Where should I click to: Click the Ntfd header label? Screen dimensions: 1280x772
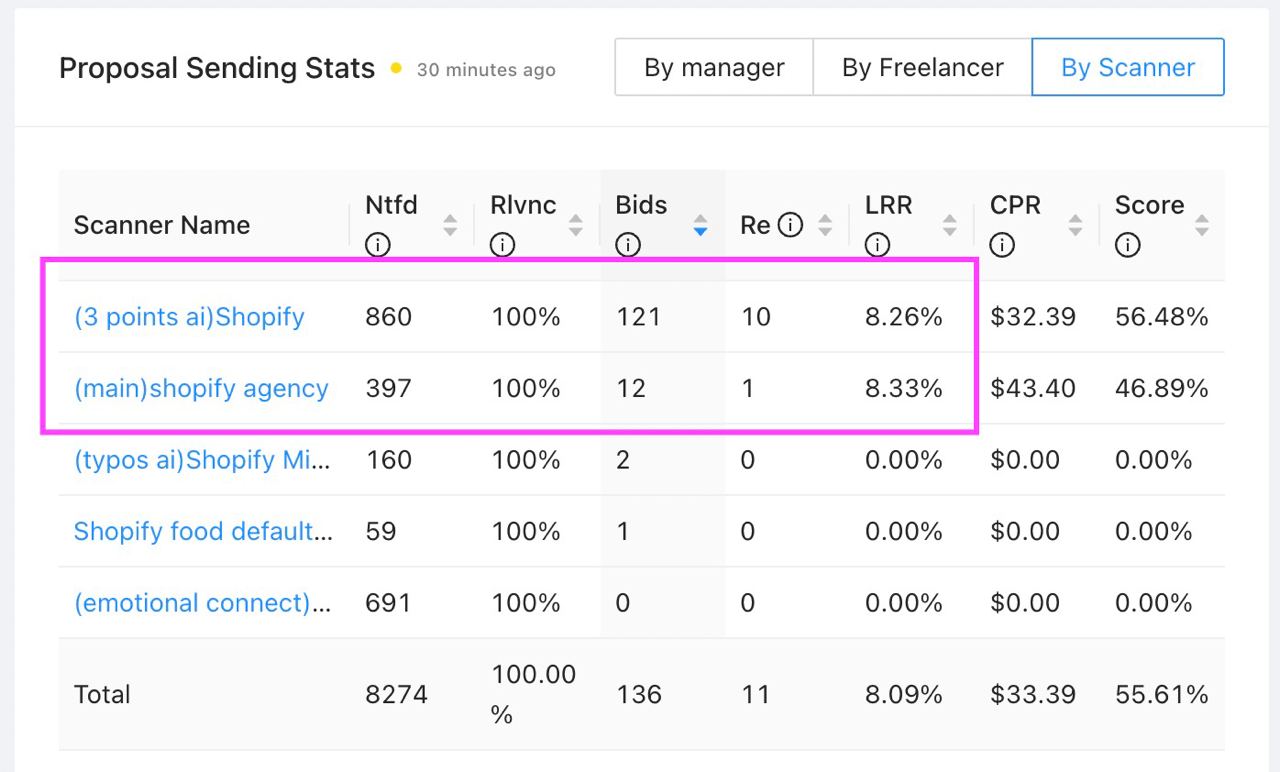tap(391, 205)
